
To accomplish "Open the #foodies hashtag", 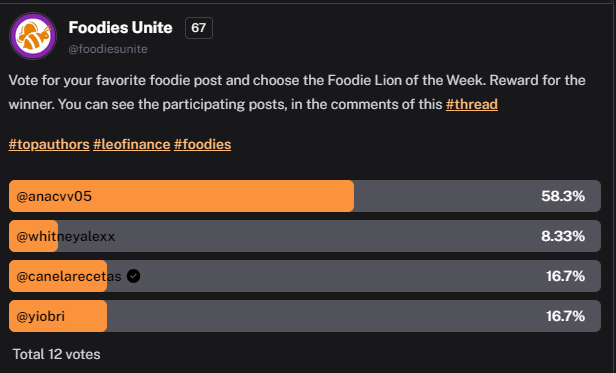I will (202, 144).
